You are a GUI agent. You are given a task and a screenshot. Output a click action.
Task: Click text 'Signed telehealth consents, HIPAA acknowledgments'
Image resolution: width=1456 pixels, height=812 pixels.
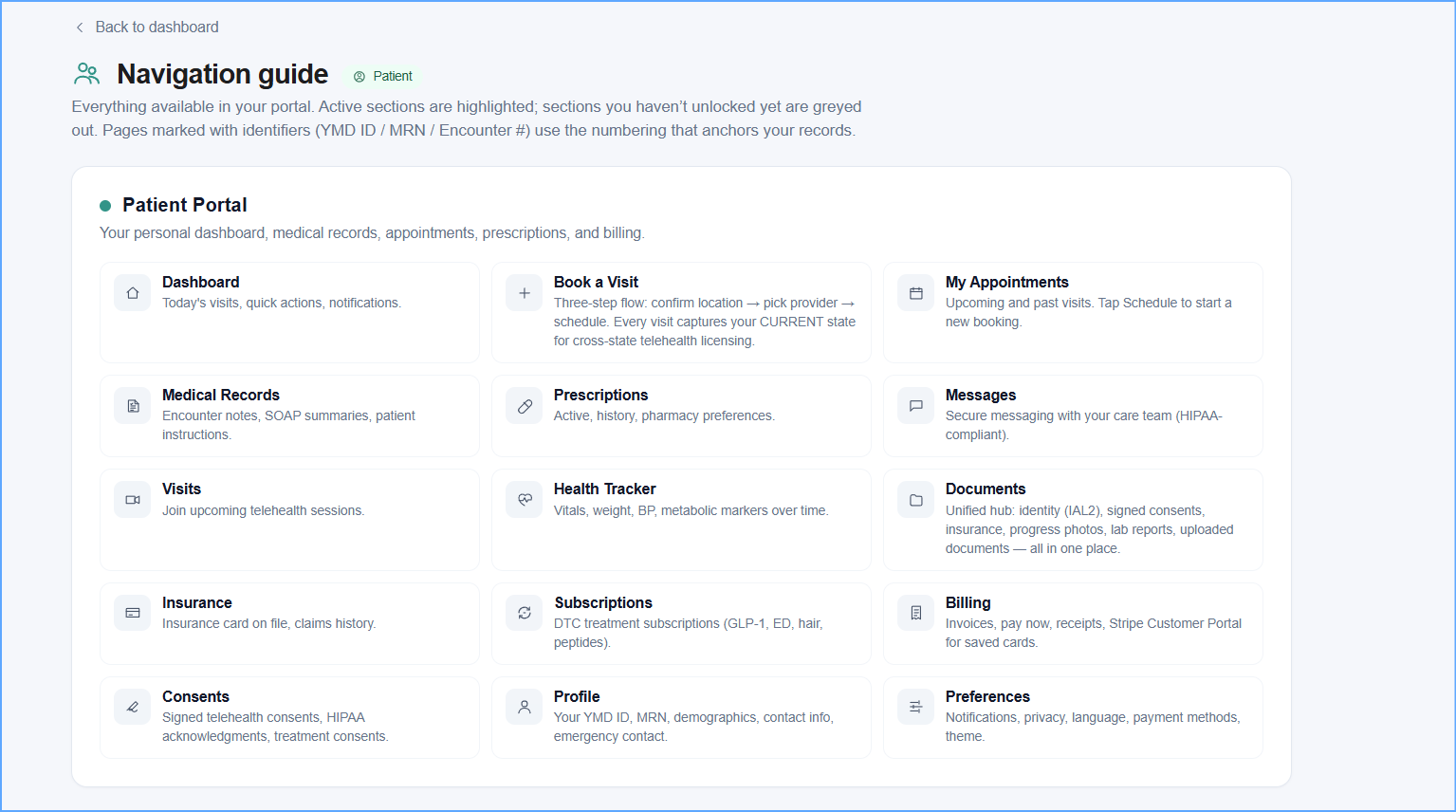(275, 727)
